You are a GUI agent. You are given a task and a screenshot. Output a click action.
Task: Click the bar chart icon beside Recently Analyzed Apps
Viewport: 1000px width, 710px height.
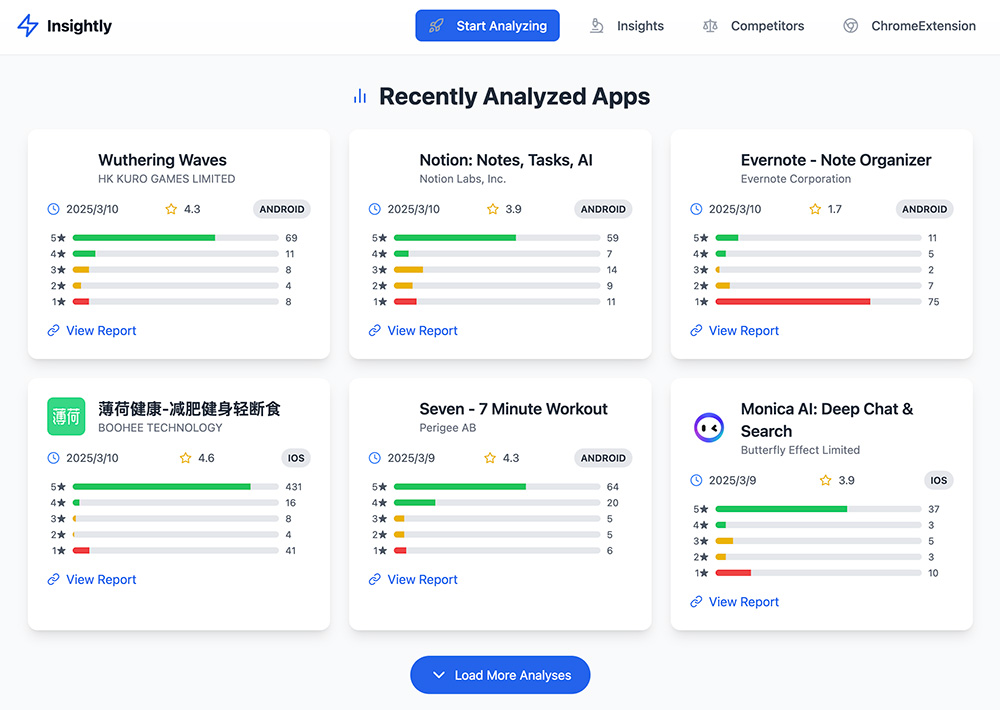coord(360,96)
